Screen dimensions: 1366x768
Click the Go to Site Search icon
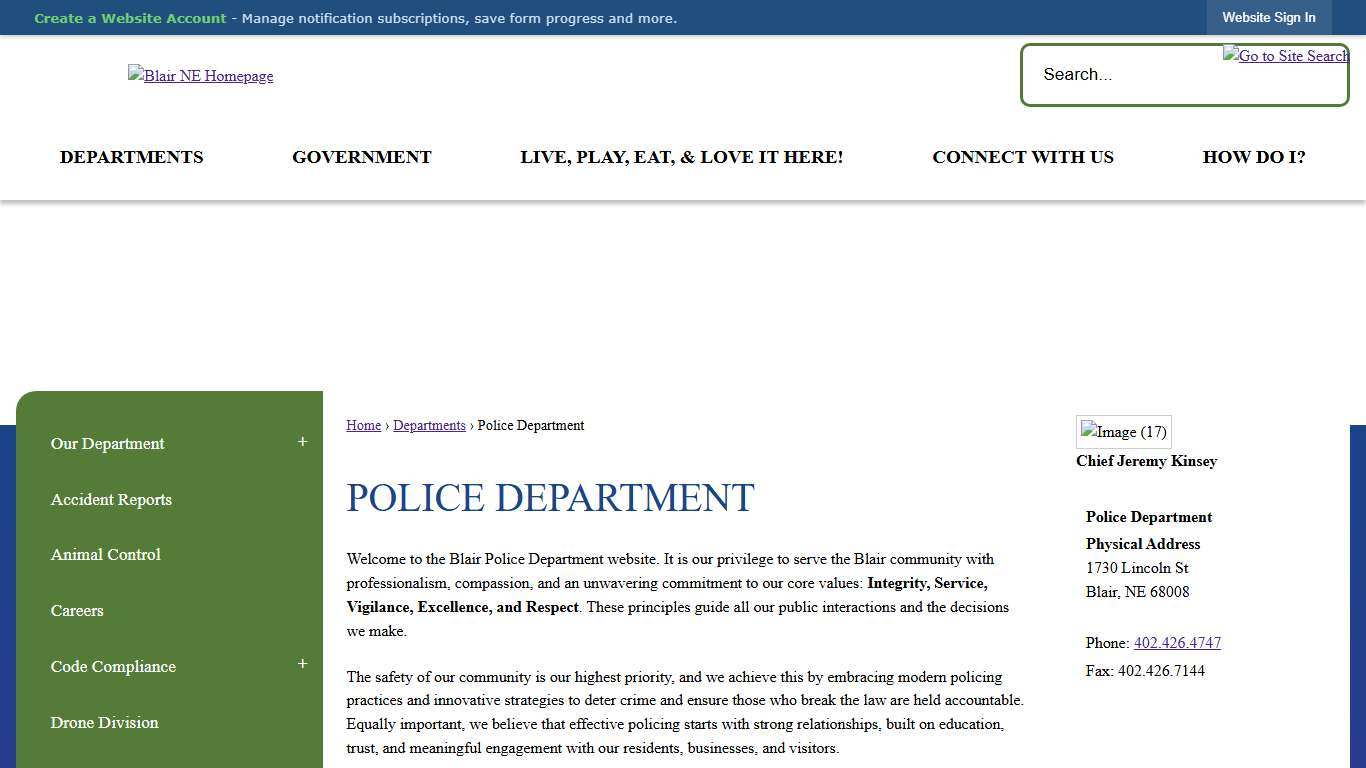point(1285,56)
